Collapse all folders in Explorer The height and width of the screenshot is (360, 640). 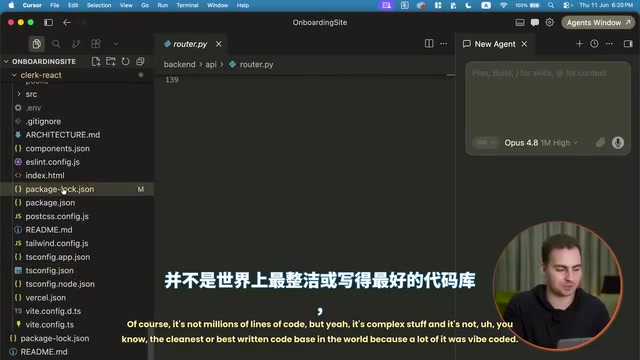click(x=140, y=62)
